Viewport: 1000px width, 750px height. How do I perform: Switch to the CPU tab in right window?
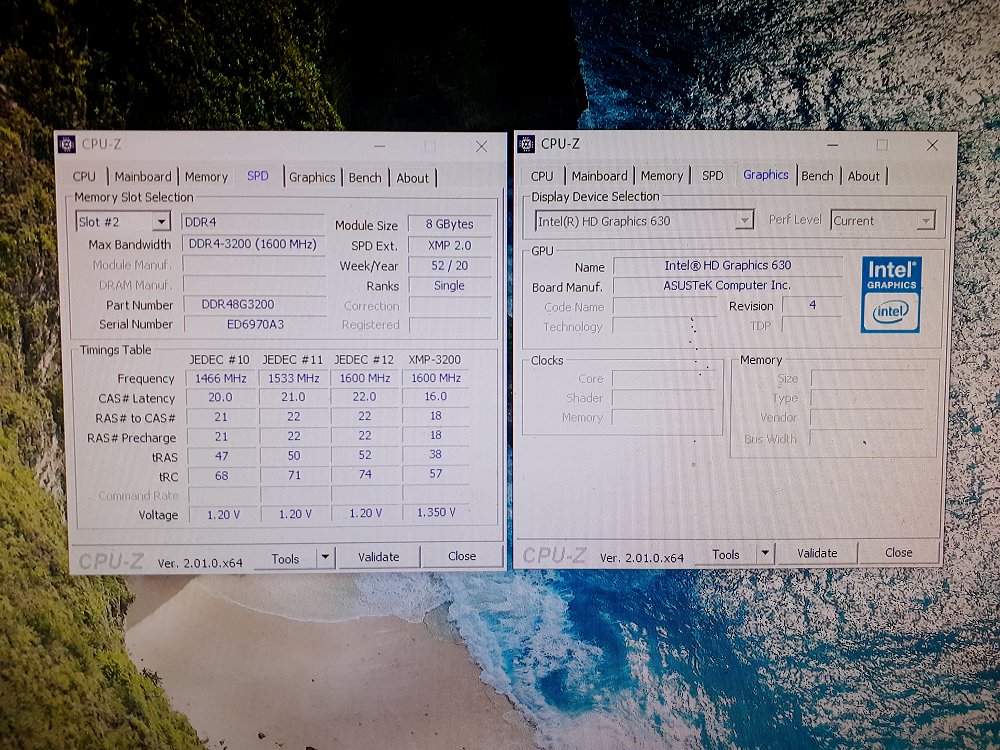tap(542, 176)
